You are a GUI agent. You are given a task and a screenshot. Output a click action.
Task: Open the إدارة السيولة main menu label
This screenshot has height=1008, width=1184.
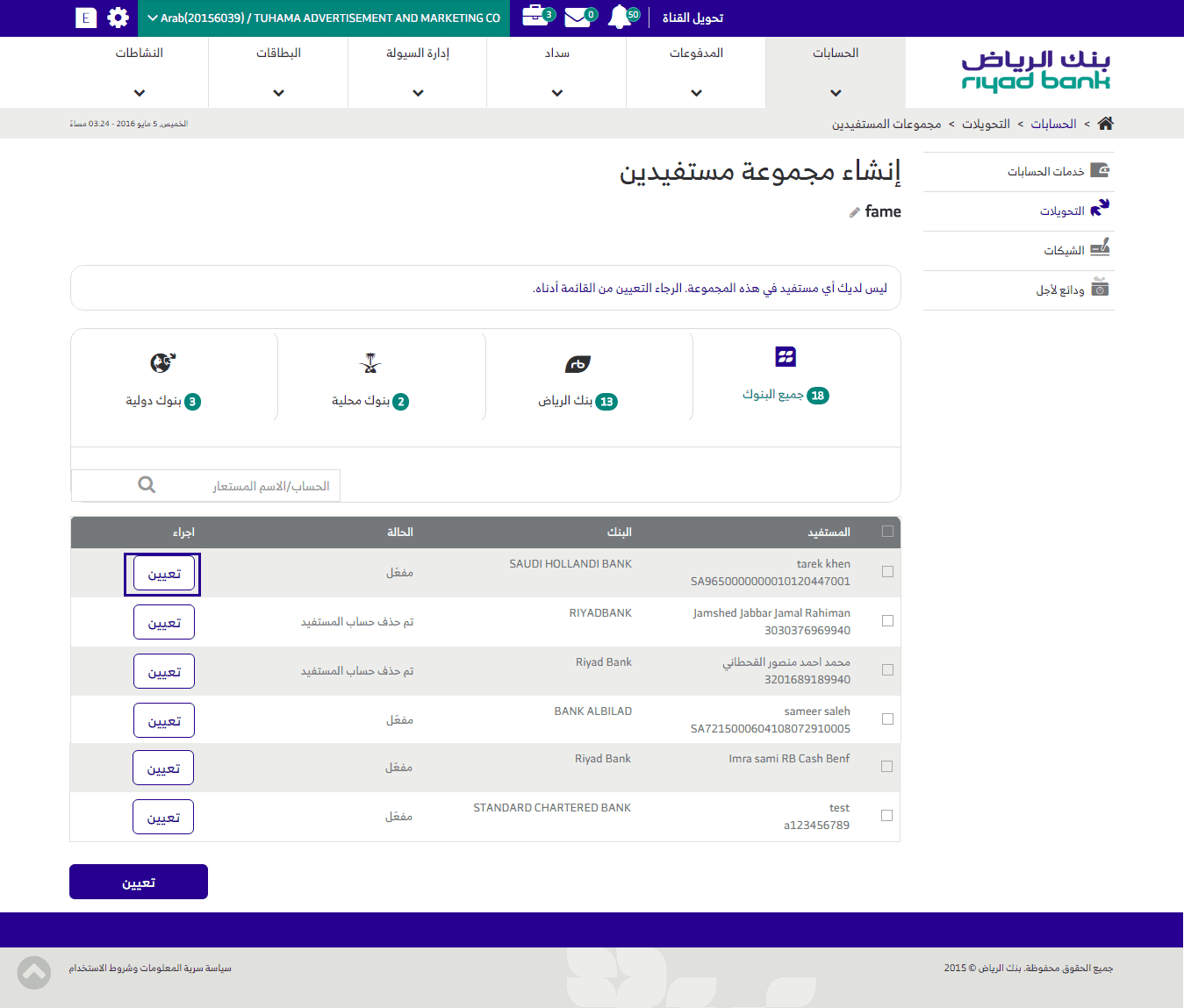coord(418,54)
